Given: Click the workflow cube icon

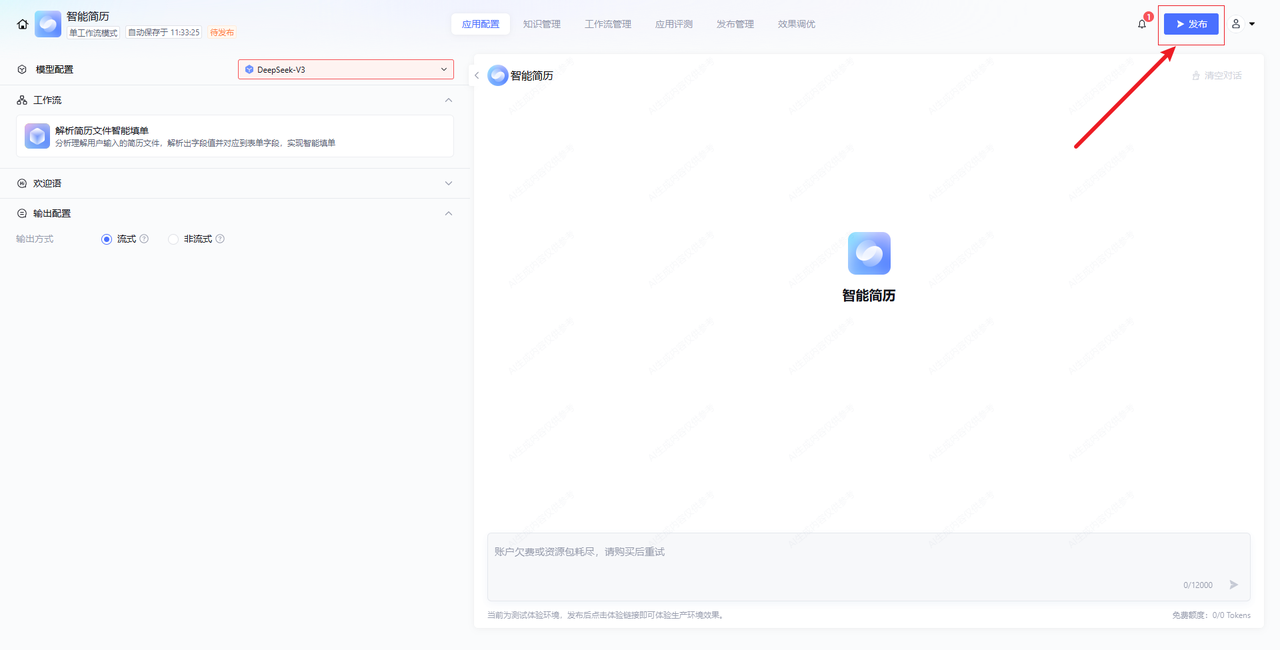Looking at the screenshot, I should pyautogui.click(x=37, y=136).
